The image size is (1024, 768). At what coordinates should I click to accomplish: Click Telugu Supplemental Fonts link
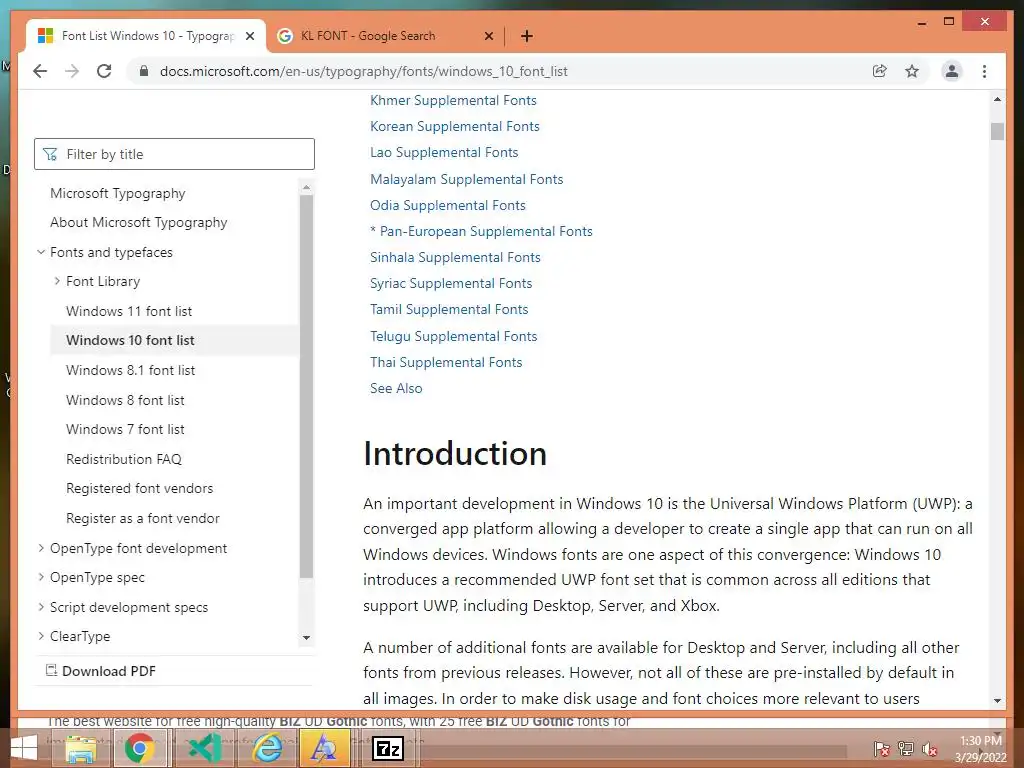pos(453,336)
